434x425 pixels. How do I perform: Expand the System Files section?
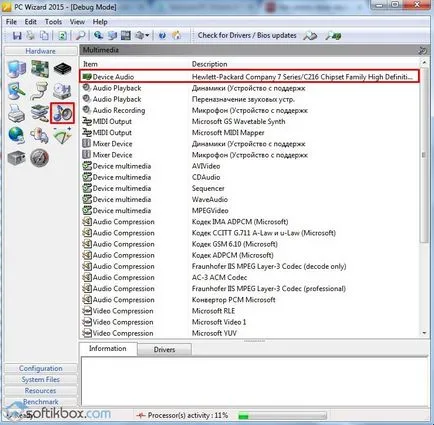coord(40,380)
